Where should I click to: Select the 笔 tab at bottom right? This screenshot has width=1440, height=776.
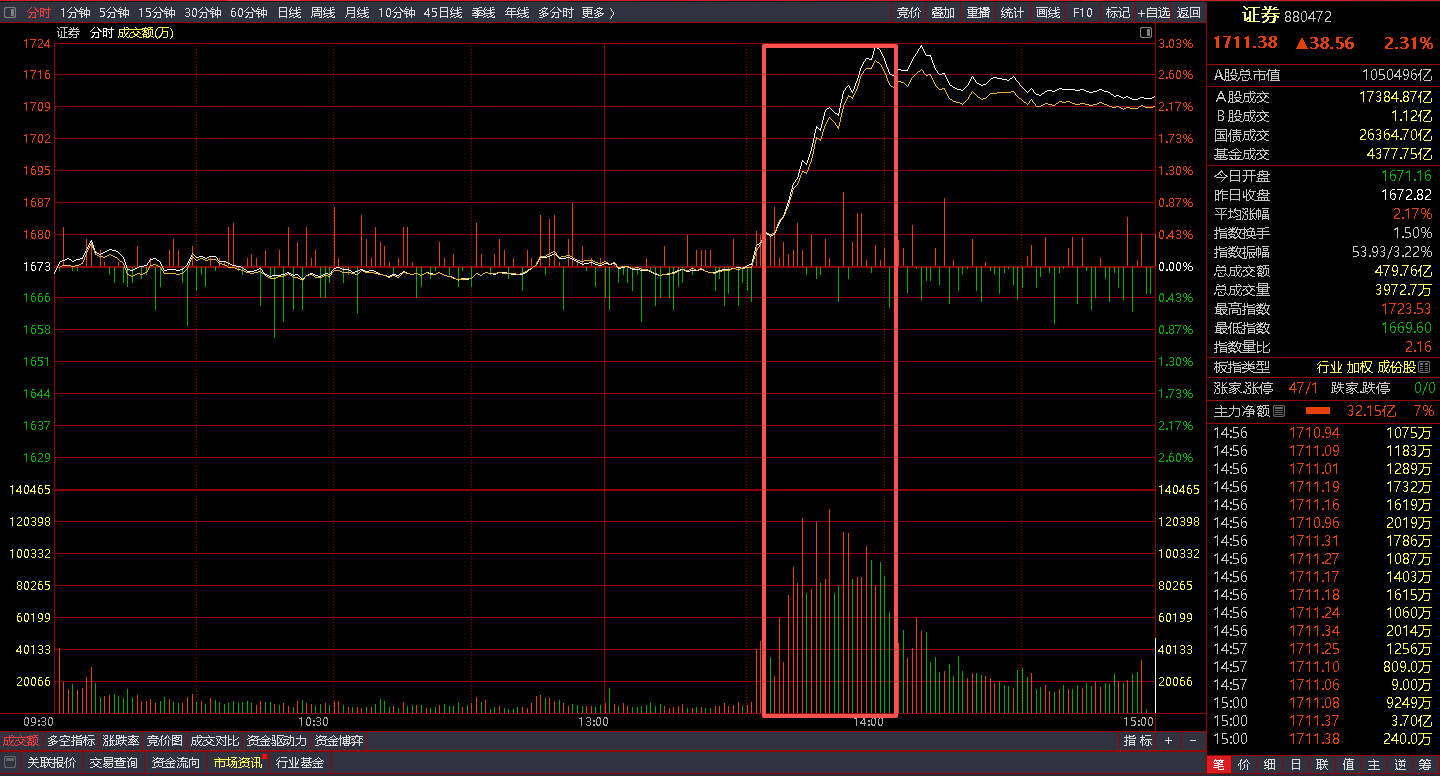click(x=1219, y=765)
